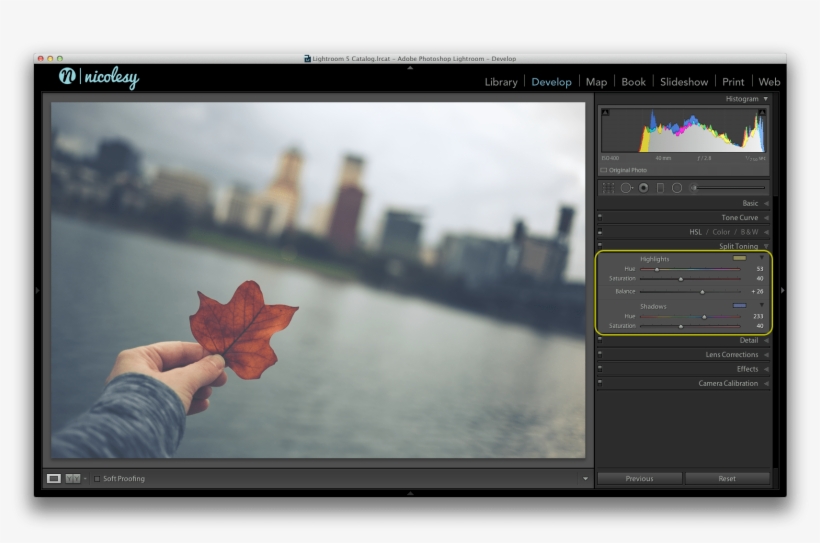Toggle the Tone Curve panel on/off switch

600,217
